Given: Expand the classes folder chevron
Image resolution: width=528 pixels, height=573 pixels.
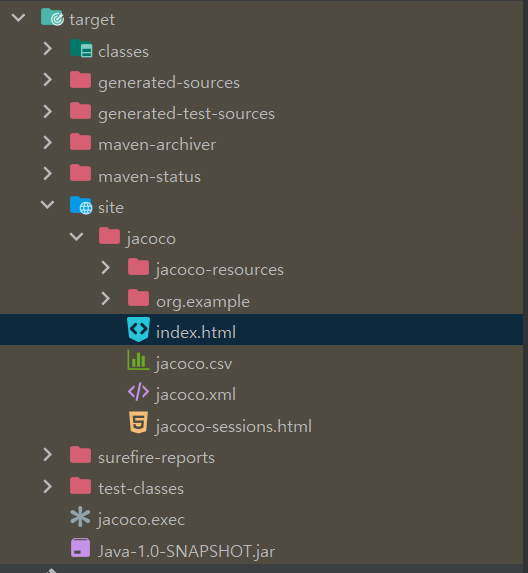Looking at the screenshot, I should pos(48,49).
